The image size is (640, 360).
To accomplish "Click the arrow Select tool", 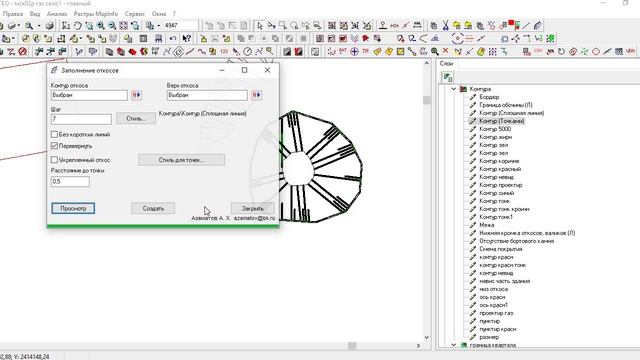I will 260,26.
